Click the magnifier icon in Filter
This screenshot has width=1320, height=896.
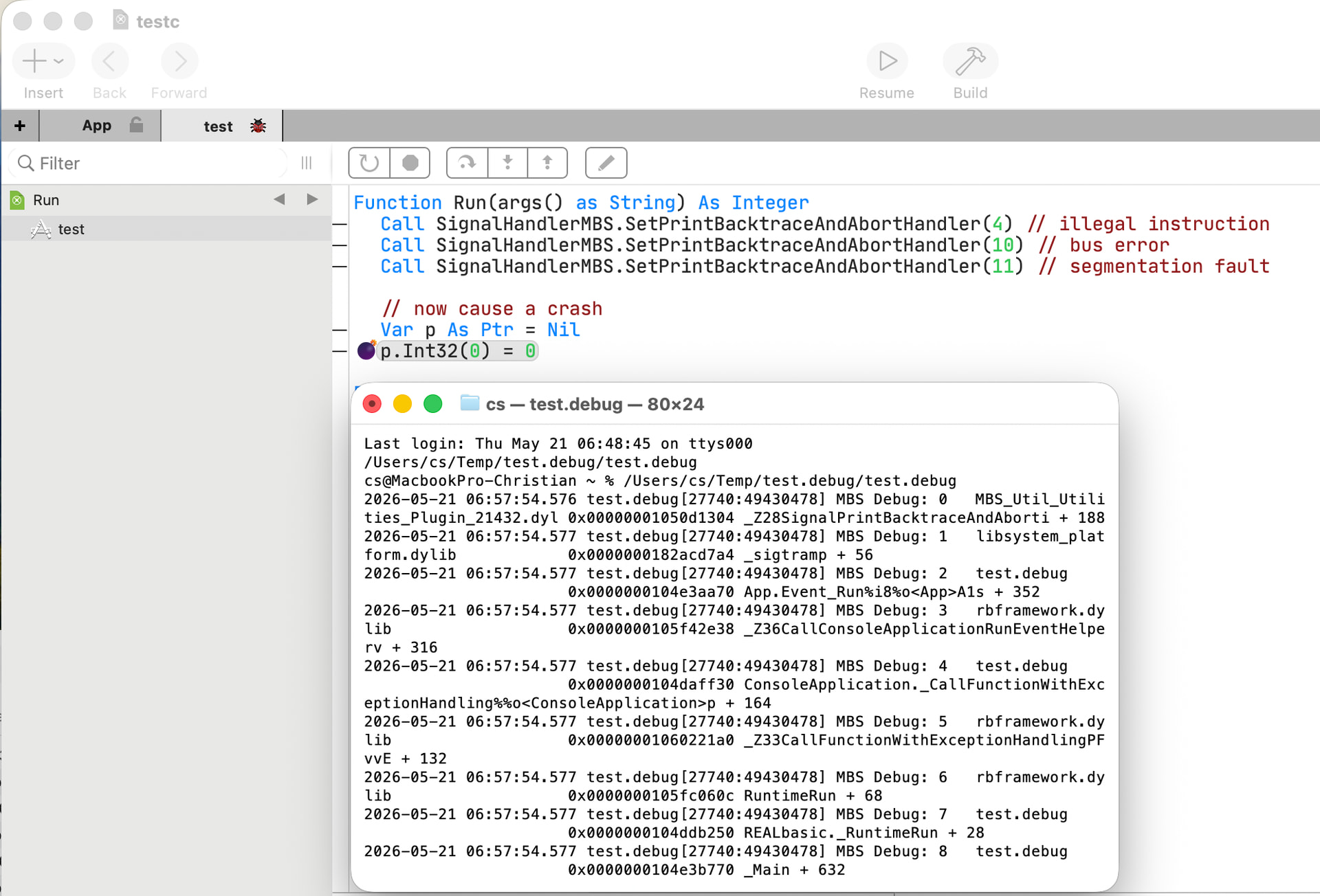coord(26,164)
